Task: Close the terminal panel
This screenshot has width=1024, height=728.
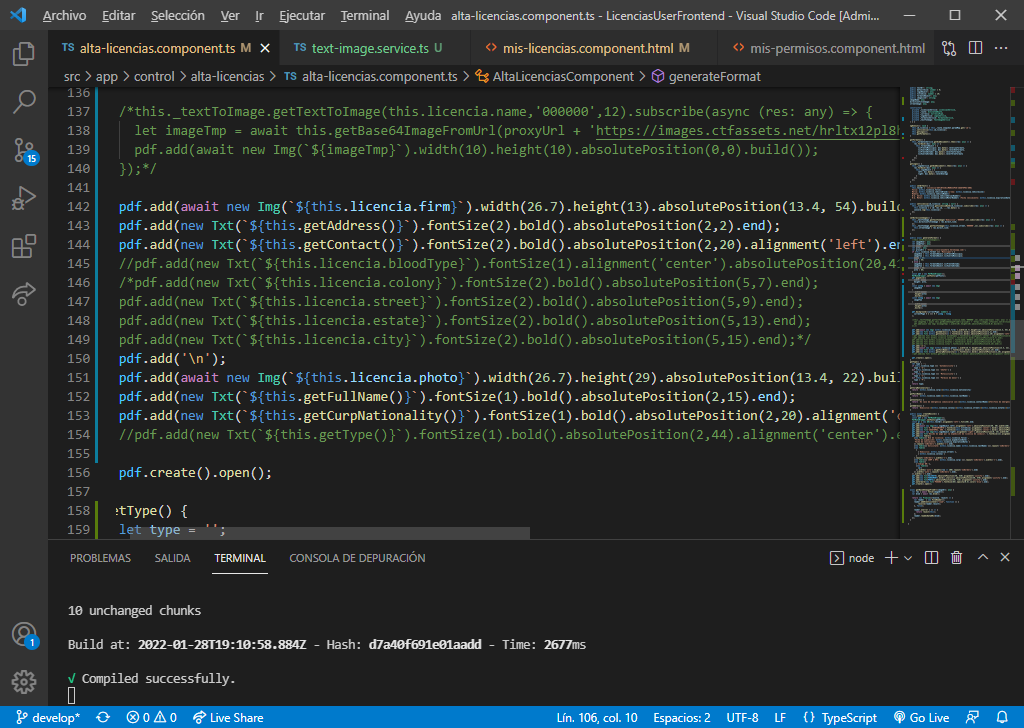Action: 1004,557
